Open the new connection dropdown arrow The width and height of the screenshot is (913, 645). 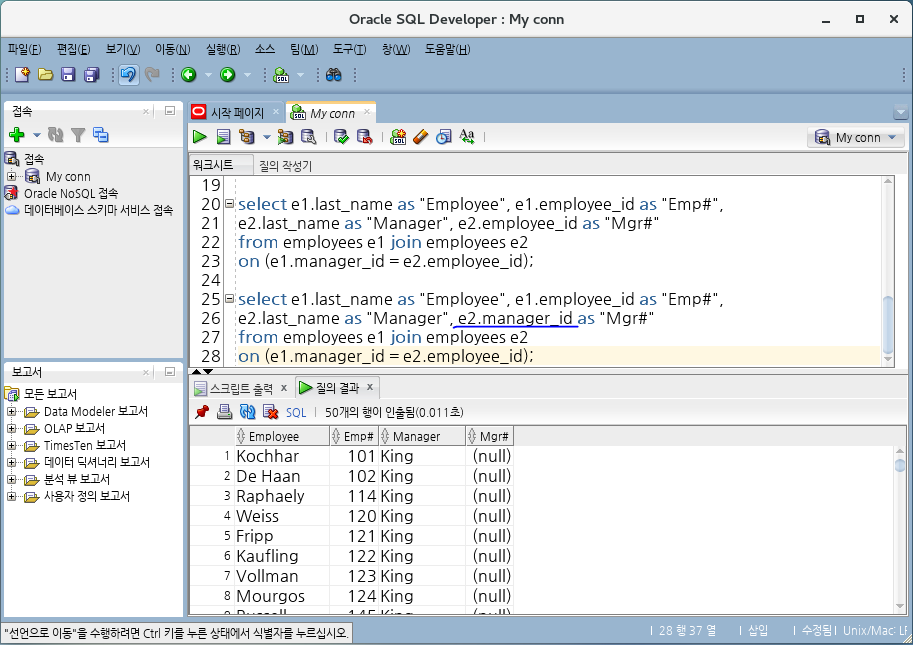pyautogui.click(x=36, y=135)
